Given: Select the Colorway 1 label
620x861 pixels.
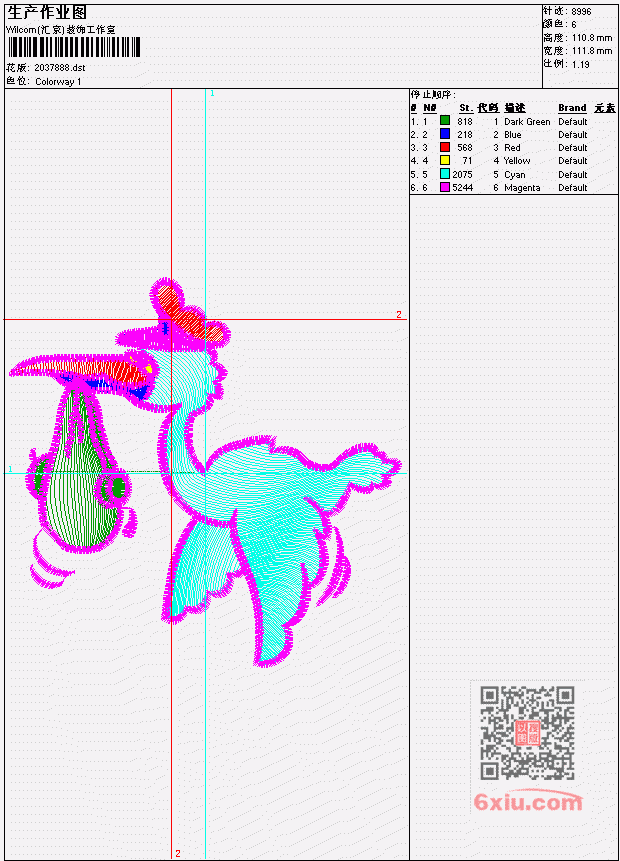Looking at the screenshot, I should [x=58, y=82].
